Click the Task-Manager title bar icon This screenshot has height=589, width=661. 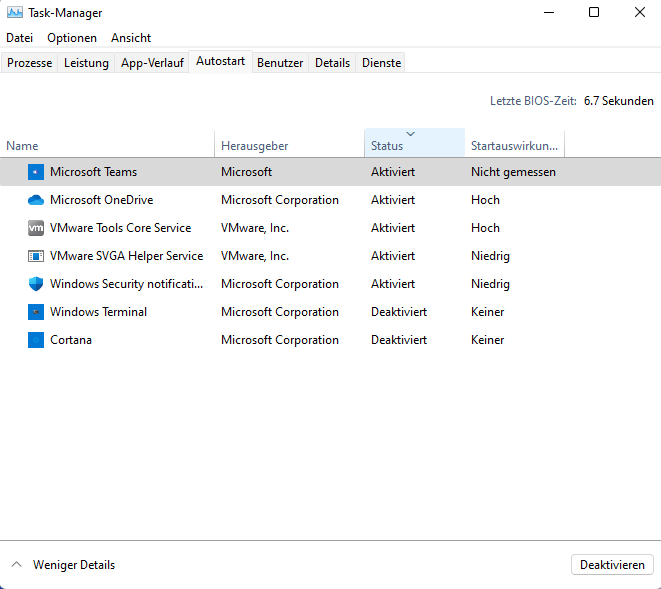tap(15, 13)
